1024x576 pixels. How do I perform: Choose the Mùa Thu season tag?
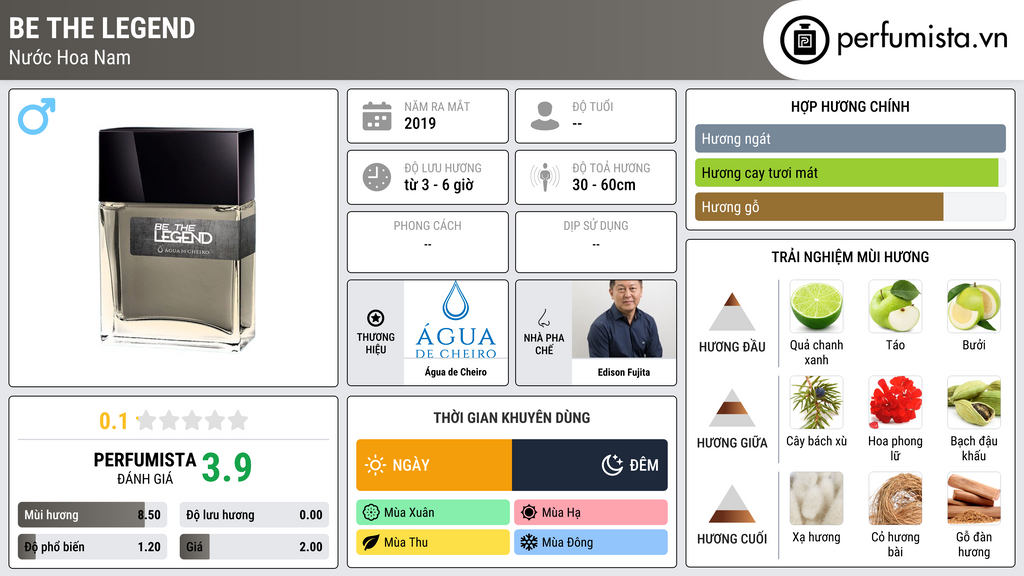pyautogui.click(x=433, y=542)
